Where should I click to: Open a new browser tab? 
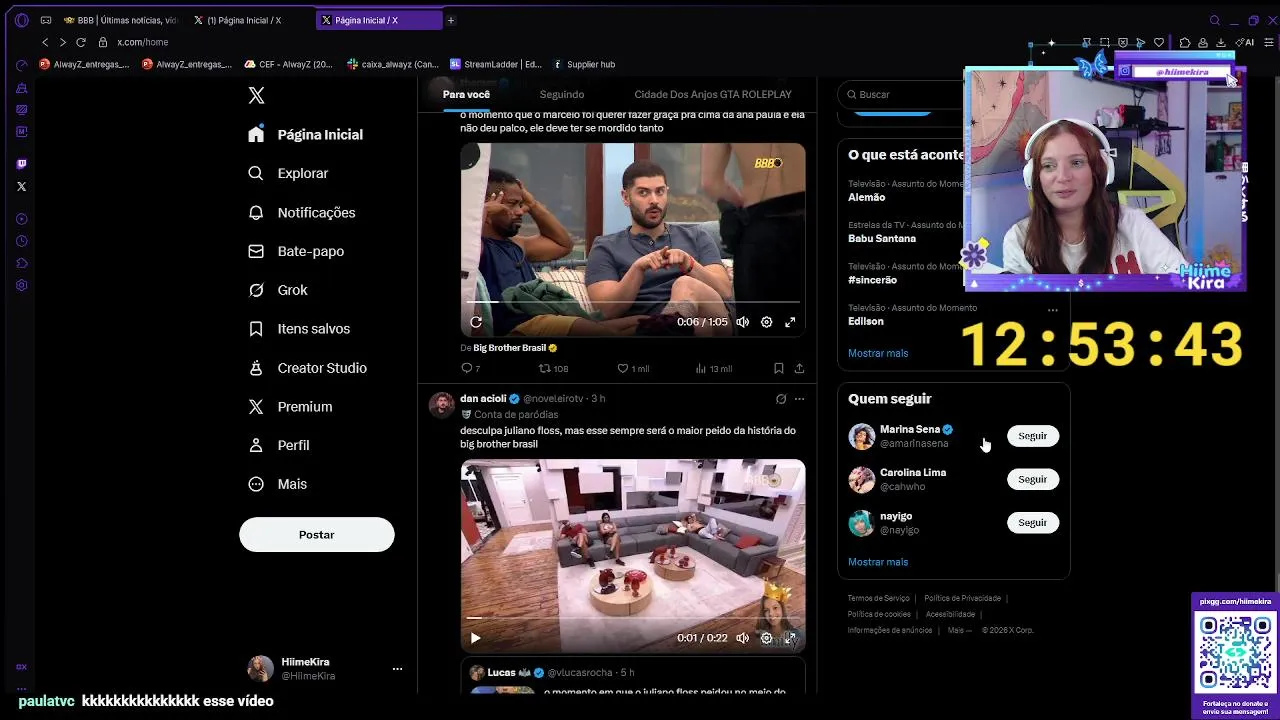click(x=451, y=20)
